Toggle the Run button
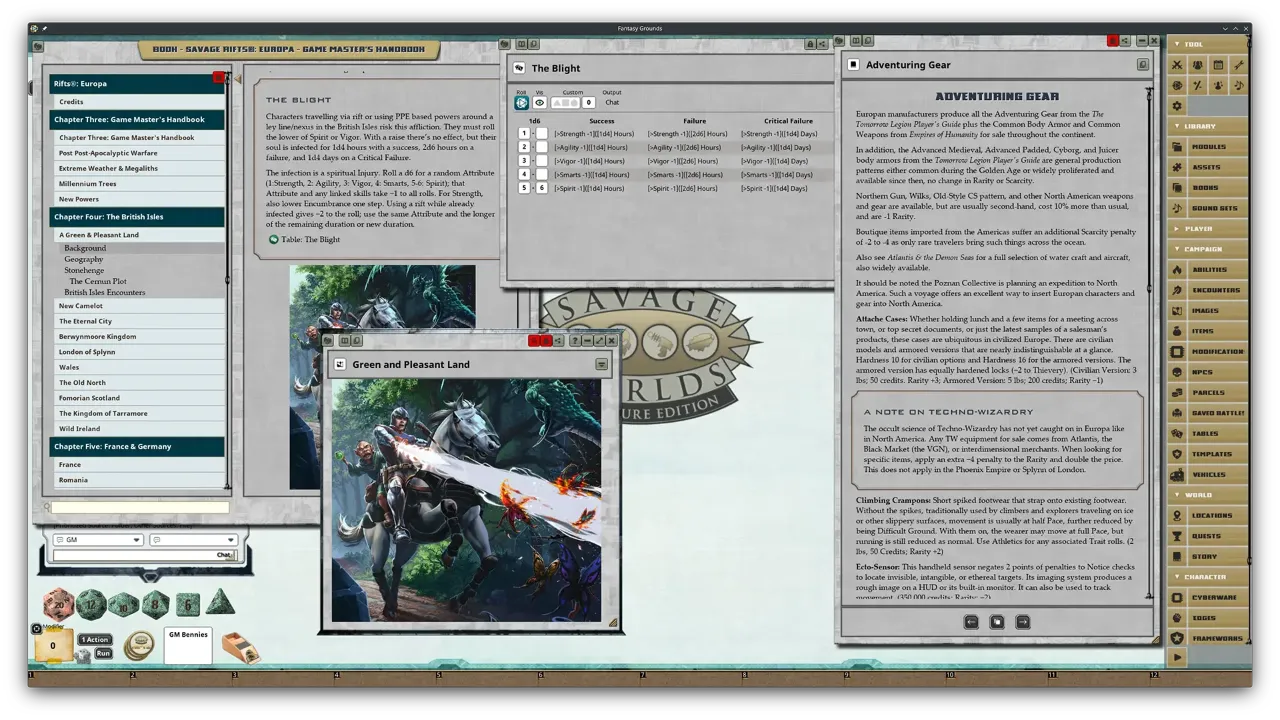Screen dimensions: 1280x720 103,654
